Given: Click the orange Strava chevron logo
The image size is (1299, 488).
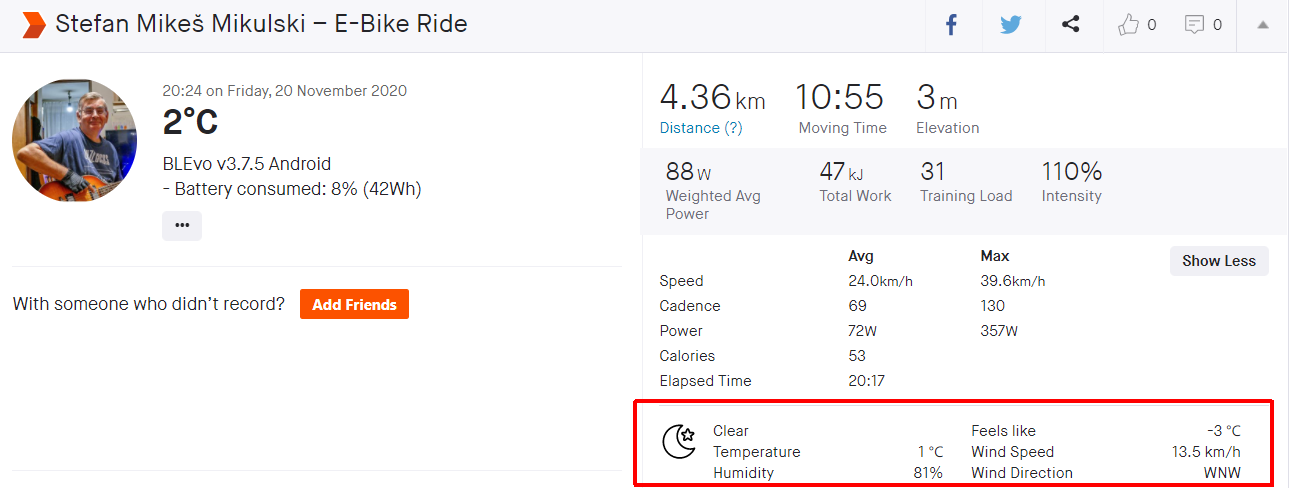Looking at the screenshot, I should click(x=34, y=25).
